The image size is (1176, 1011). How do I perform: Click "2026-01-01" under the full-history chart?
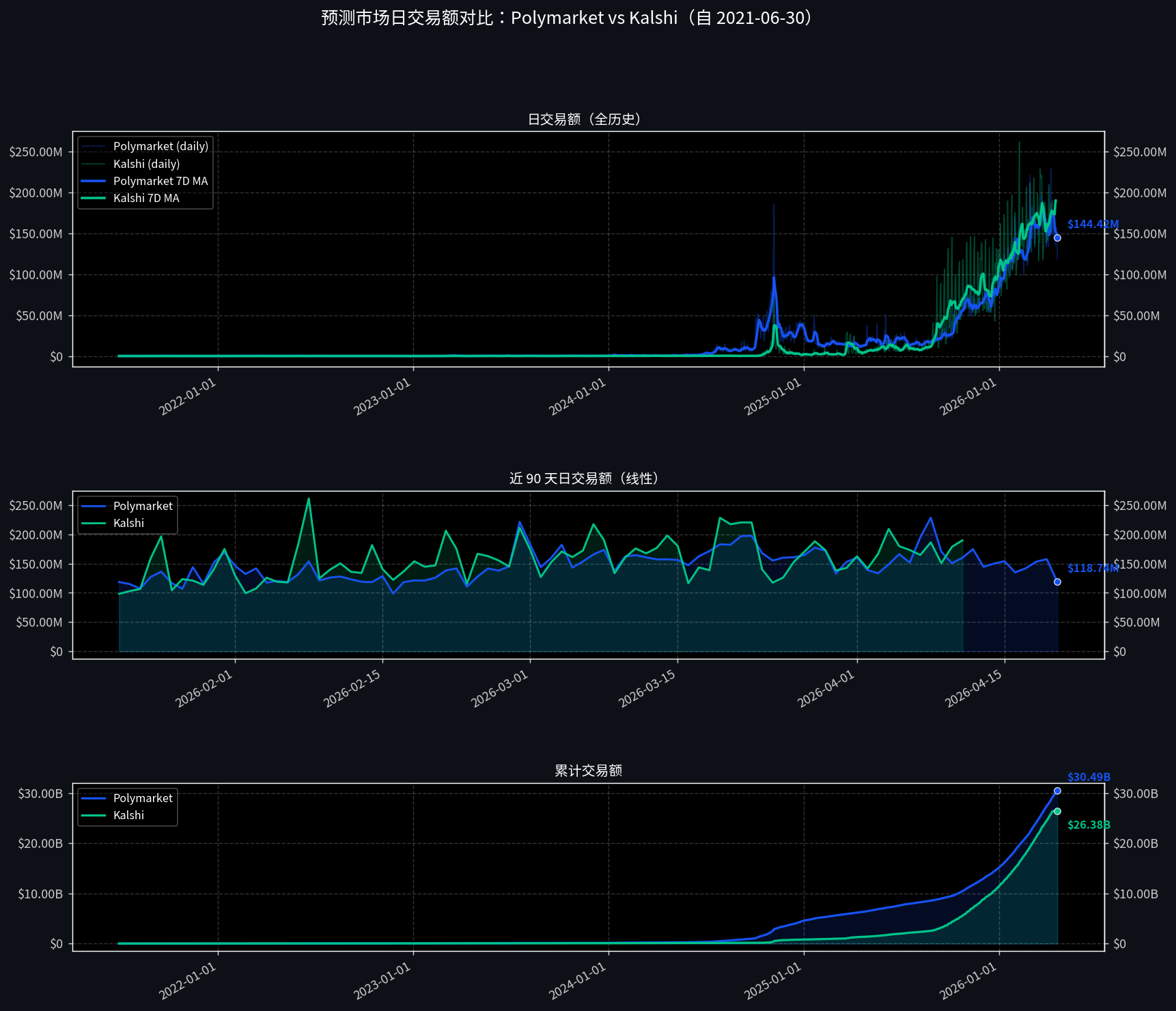click(x=968, y=396)
